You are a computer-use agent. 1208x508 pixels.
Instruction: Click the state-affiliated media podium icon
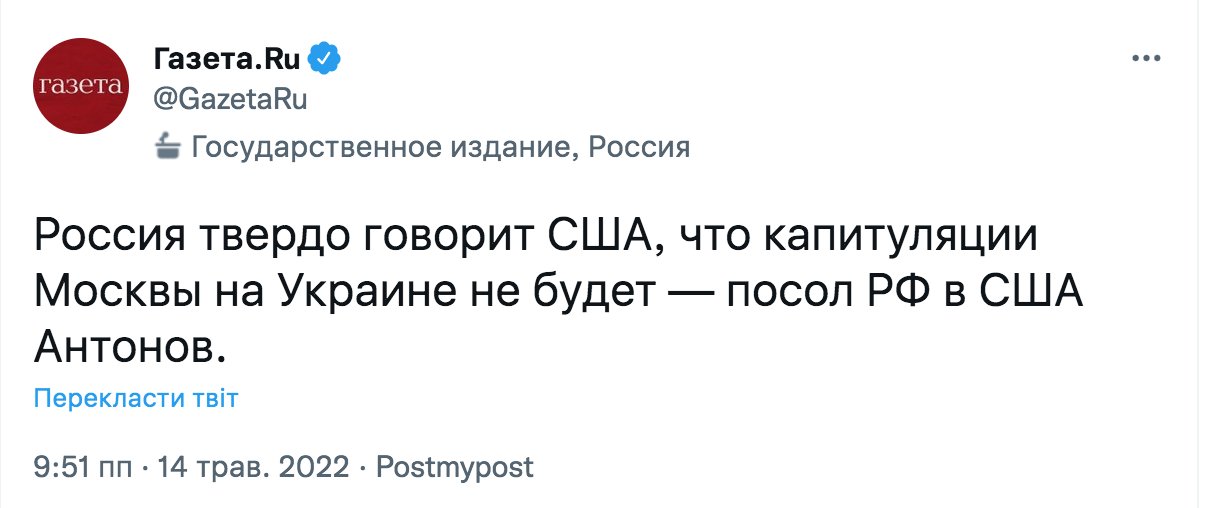[168, 149]
